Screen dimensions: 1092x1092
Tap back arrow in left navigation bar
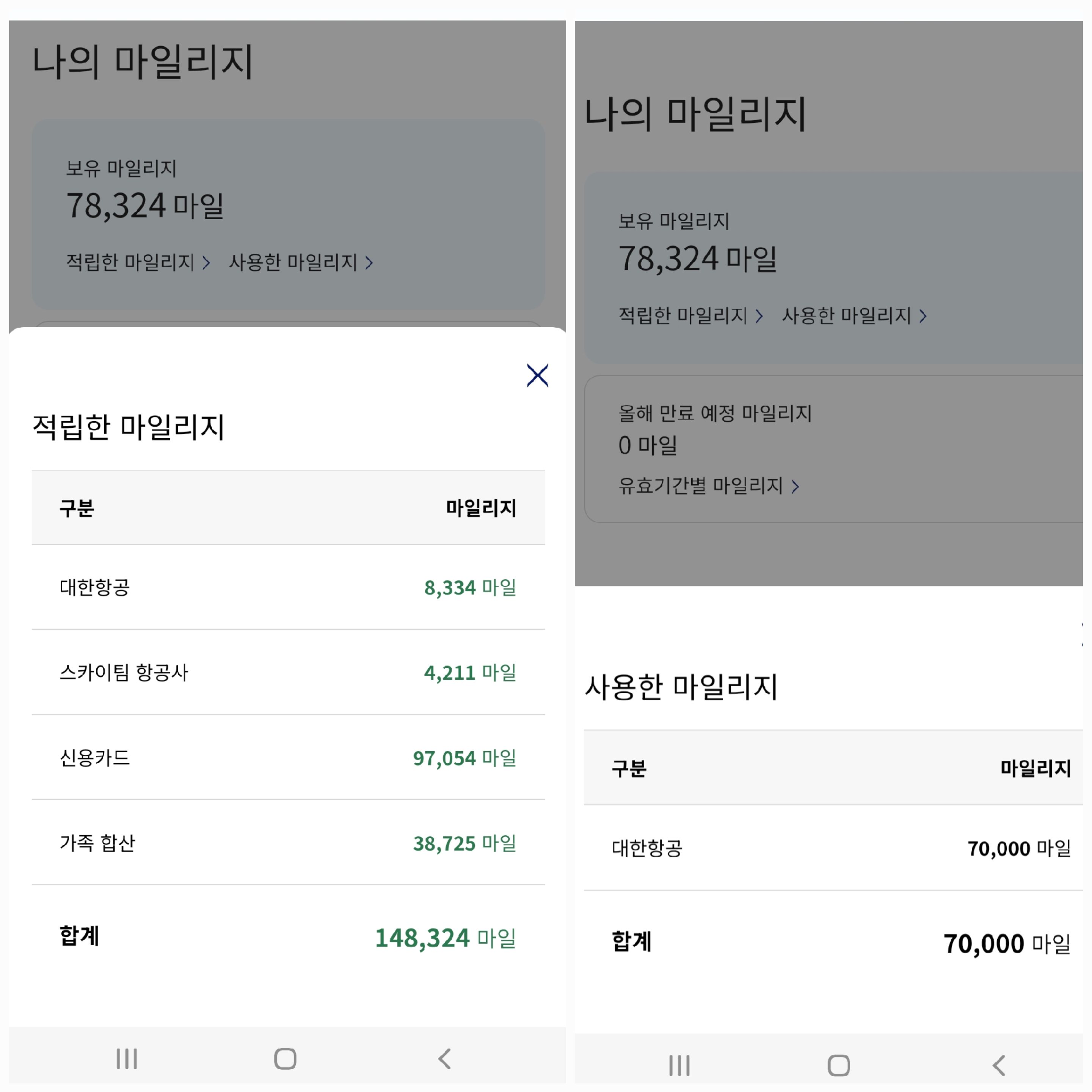444,1059
